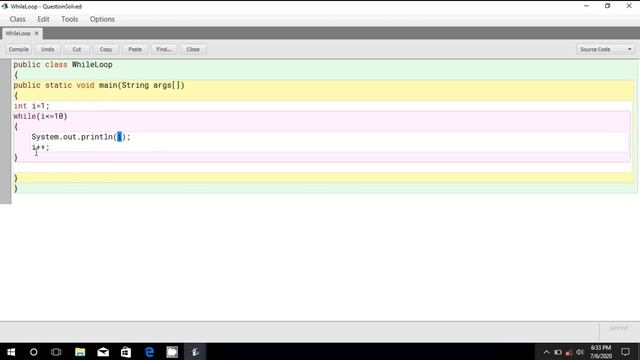The image size is (640, 360).
Task: Click the Copy button
Action: (106, 49)
